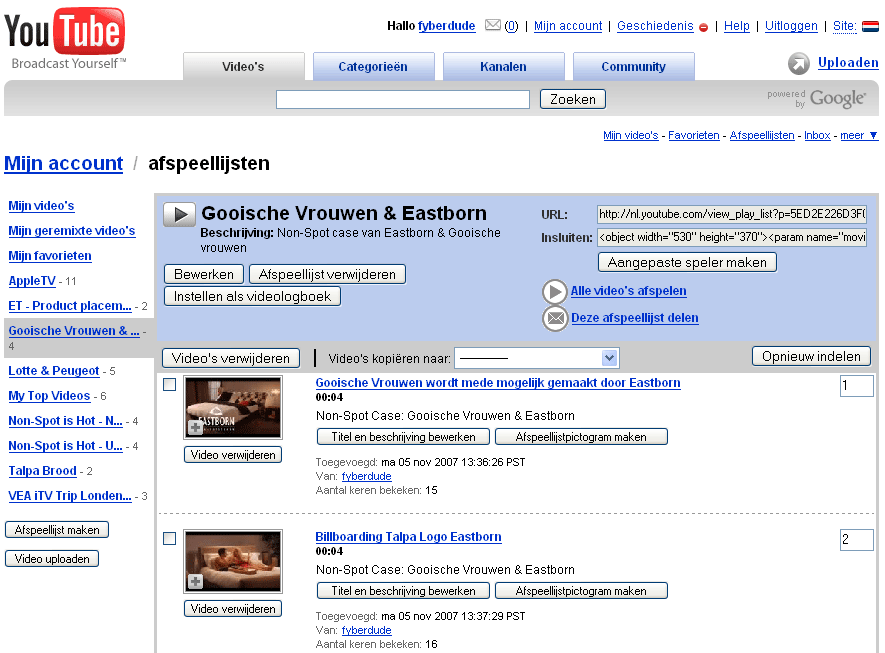The height and width of the screenshot is (653, 885).
Task: Open Geschiedenis link in header
Action: pos(655,26)
